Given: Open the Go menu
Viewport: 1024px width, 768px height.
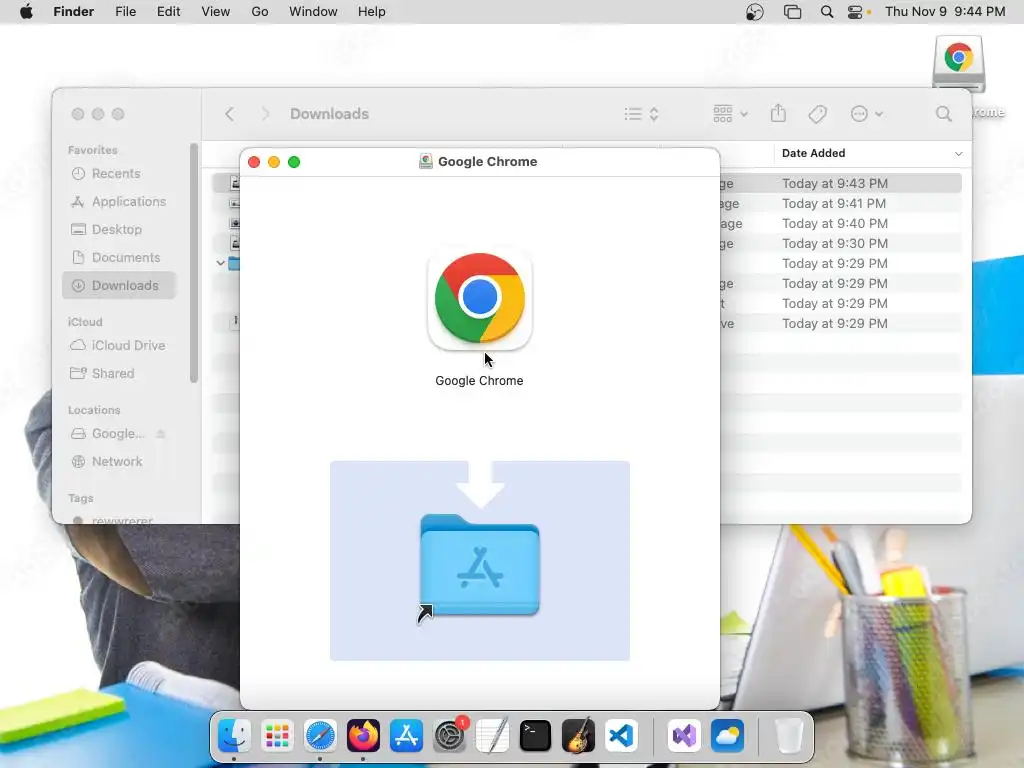Looking at the screenshot, I should pos(260,12).
